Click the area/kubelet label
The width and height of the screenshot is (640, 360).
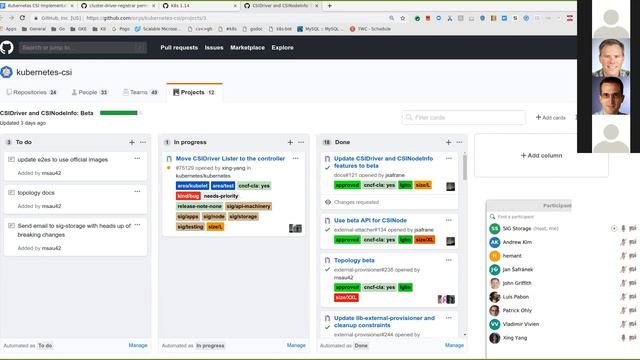coord(192,186)
